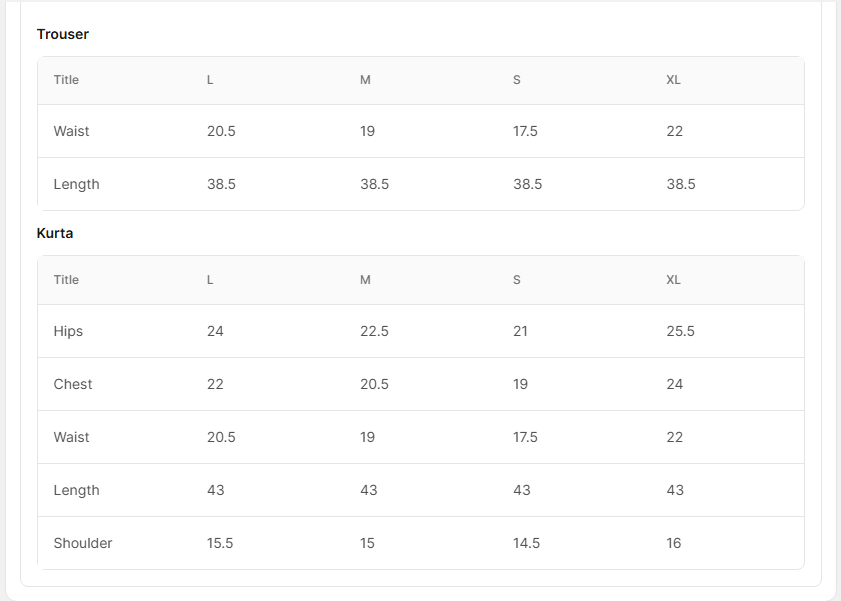841x601 pixels.
Task: Click Kurta Chest value for size M
Action: point(374,384)
